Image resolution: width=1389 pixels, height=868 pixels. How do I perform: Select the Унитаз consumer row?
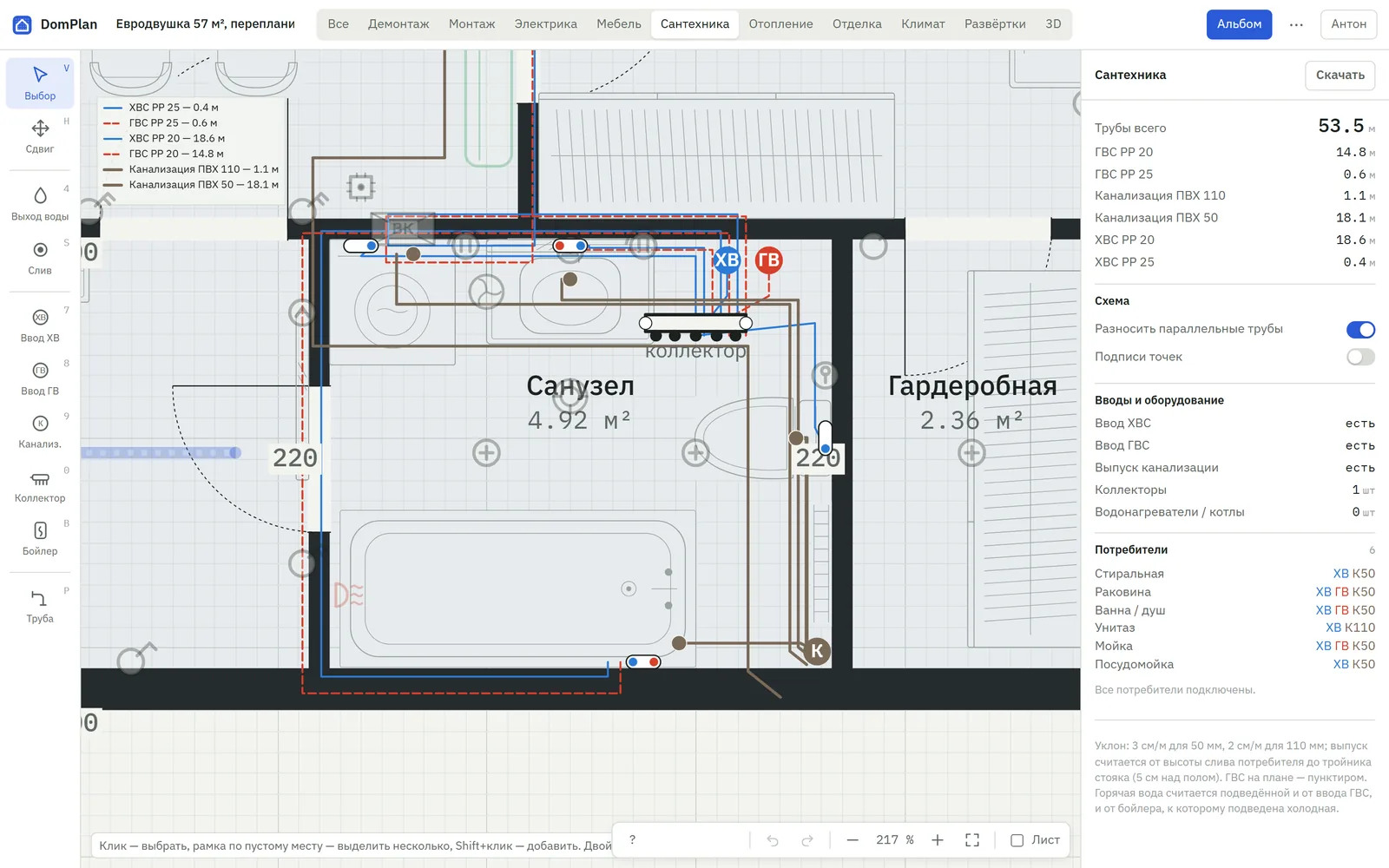[1234, 628]
